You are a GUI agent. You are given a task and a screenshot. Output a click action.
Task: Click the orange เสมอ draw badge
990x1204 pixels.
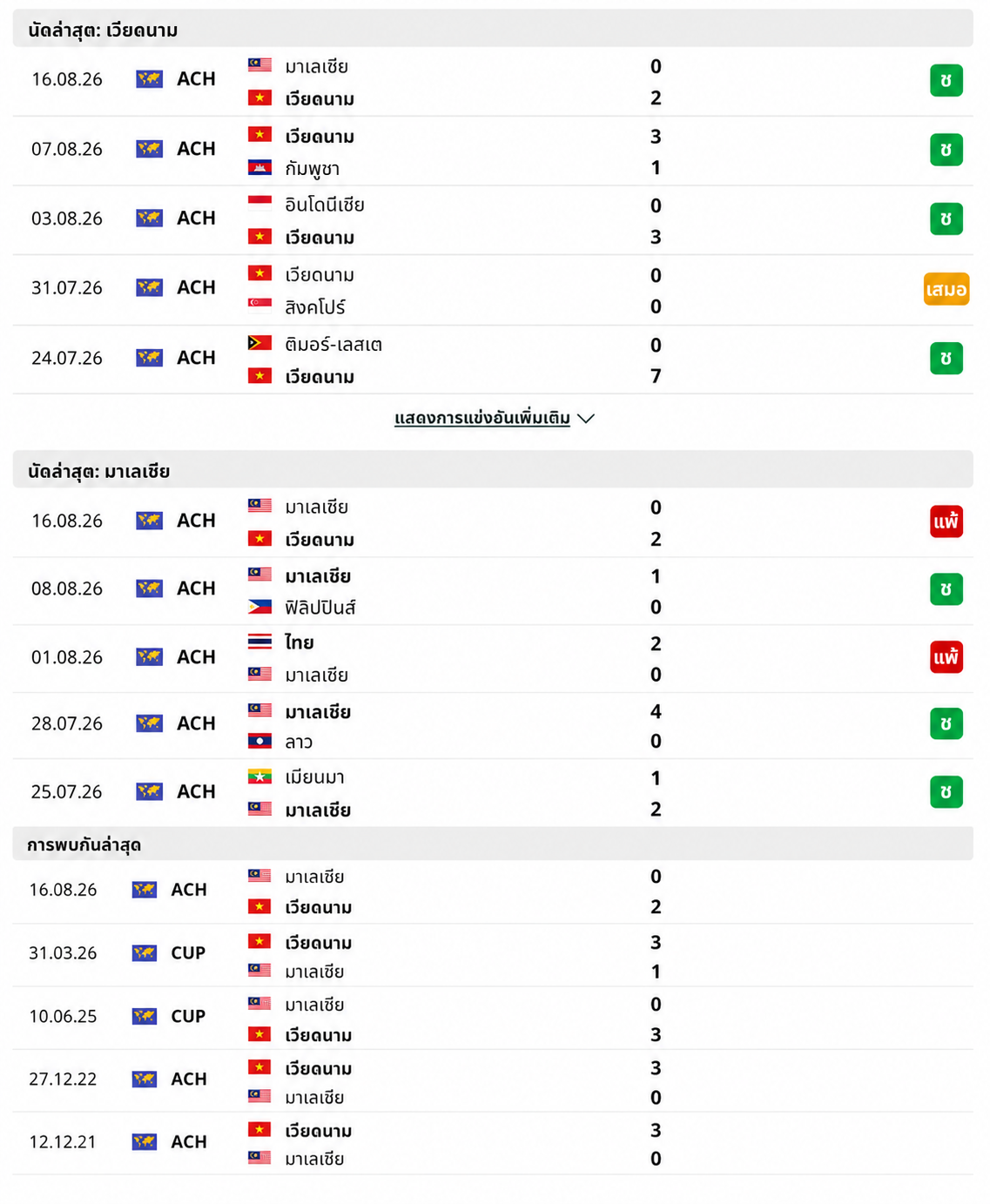[x=946, y=289]
